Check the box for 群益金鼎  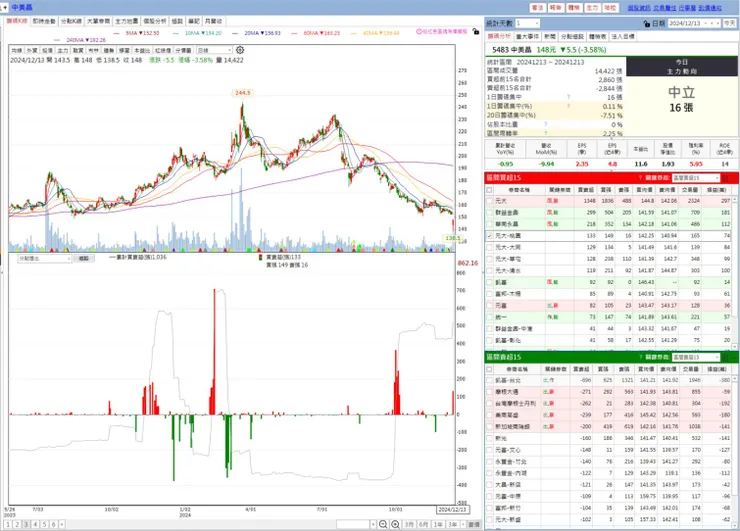(x=489, y=213)
